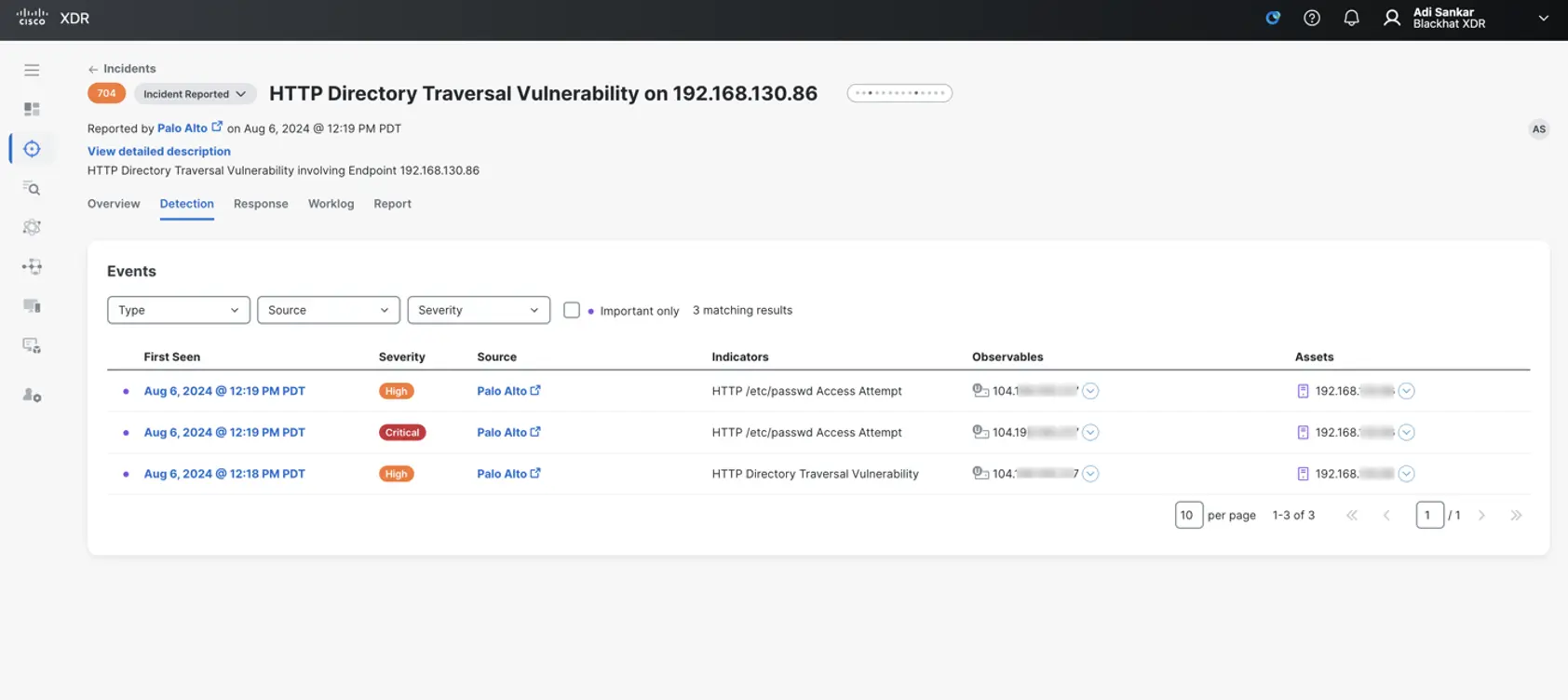Click View detailed description link
This screenshot has height=700, width=1568.
[x=159, y=151]
